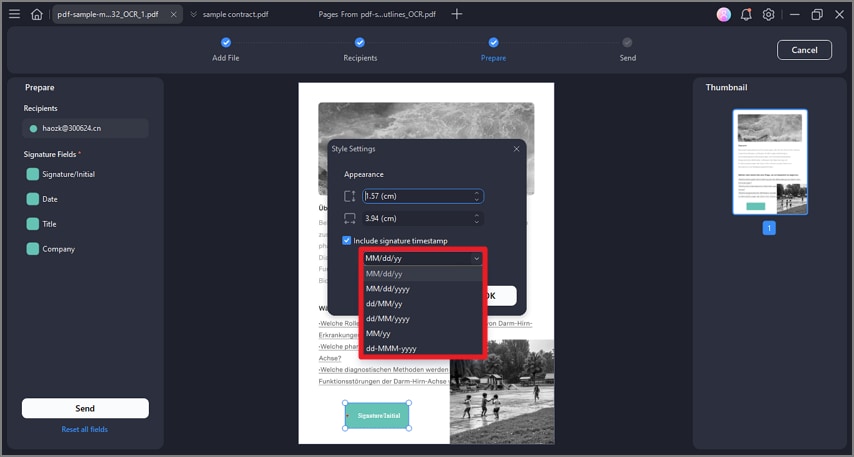Choose dd-MMM-yyyy format option
Screen dimensions: 854x457
pyautogui.click(x=423, y=349)
